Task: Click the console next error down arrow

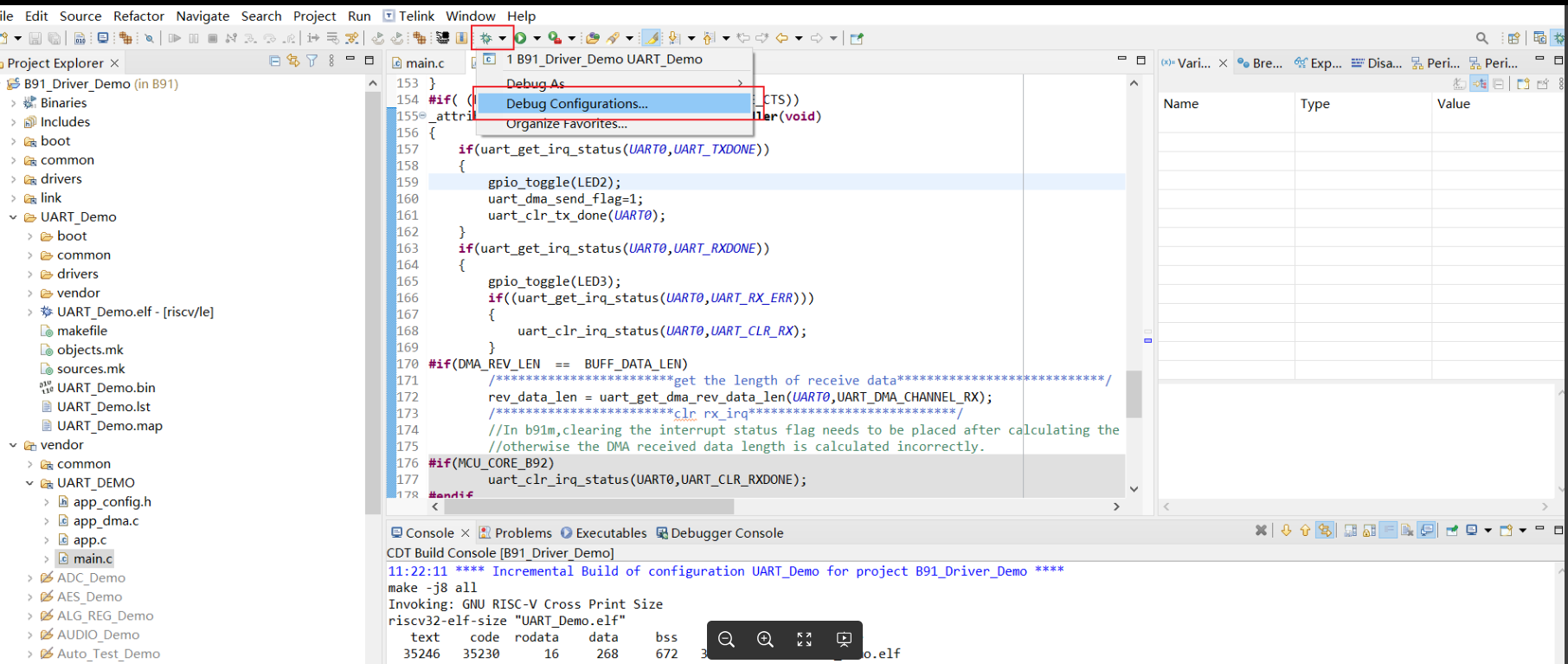Action: click(x=1286, y=530)
